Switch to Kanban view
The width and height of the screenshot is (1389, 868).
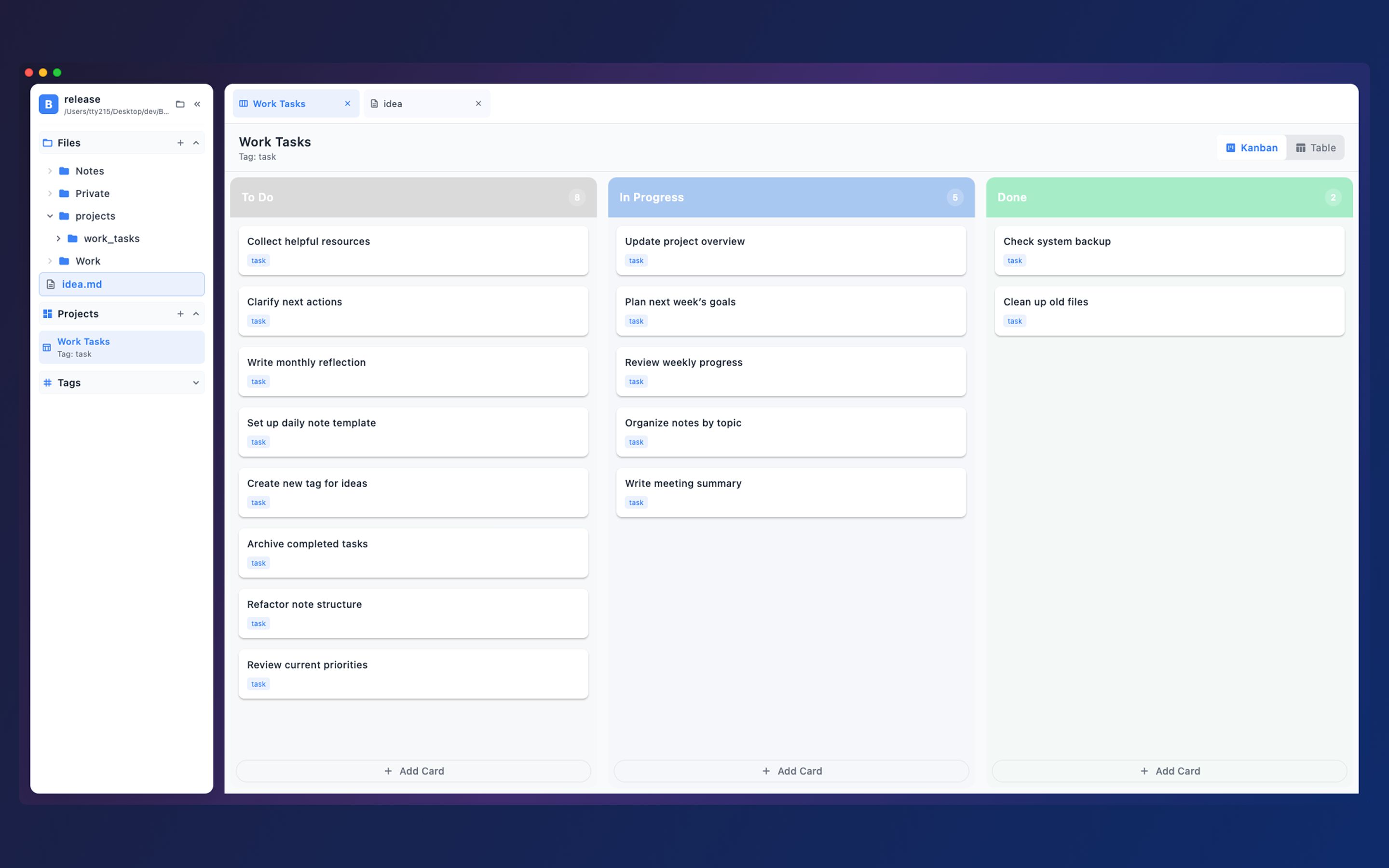pyautogui.click(x=1251, y=148)
